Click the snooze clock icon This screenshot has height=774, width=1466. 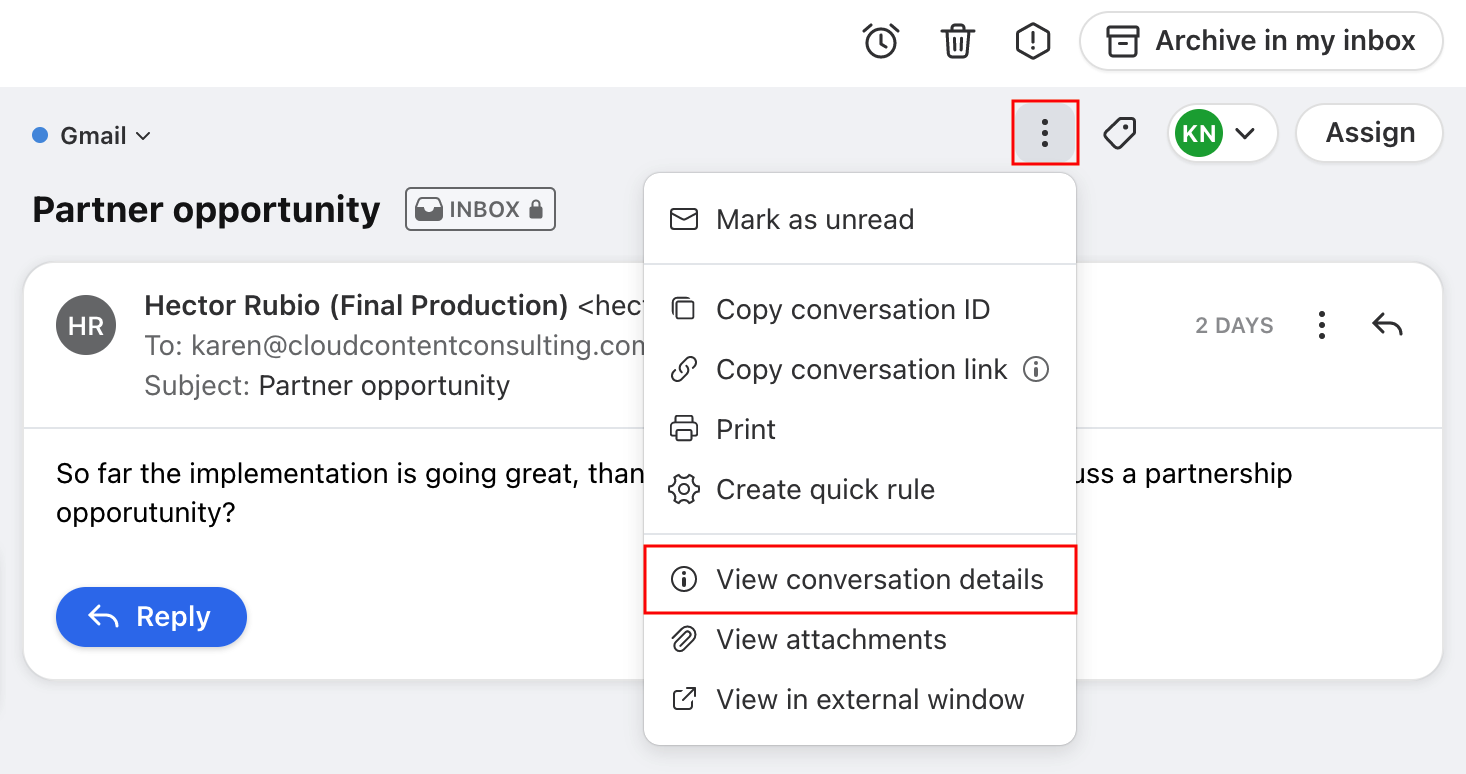(881, 41)
